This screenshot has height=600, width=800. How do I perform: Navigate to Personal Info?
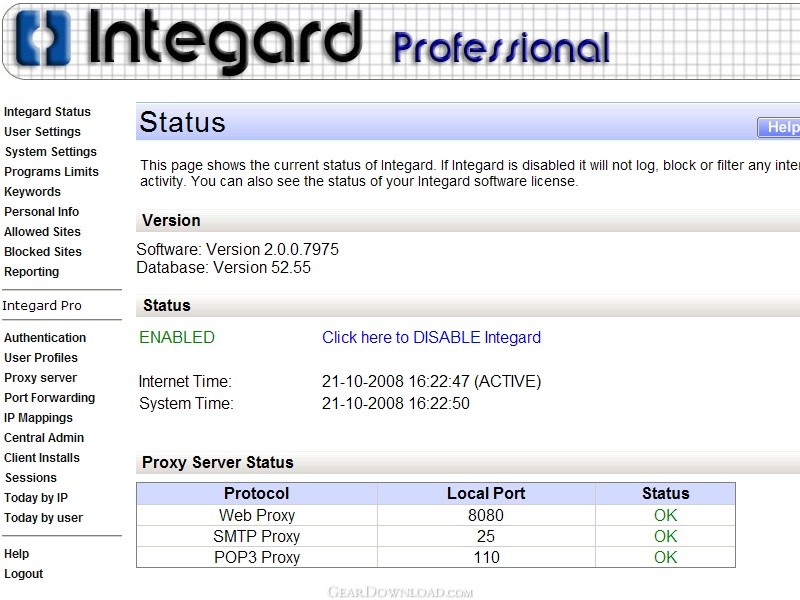pos(42,212)
